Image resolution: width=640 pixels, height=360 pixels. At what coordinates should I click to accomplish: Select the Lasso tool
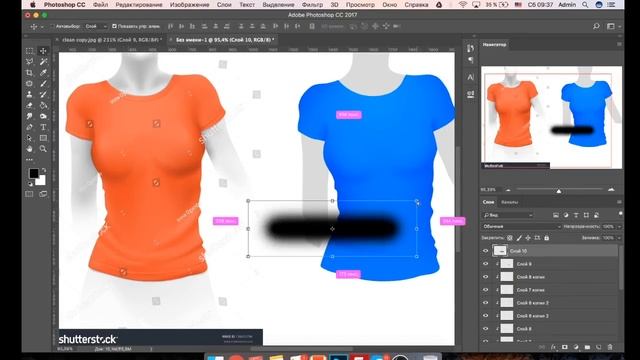click(x=29, y=62)
